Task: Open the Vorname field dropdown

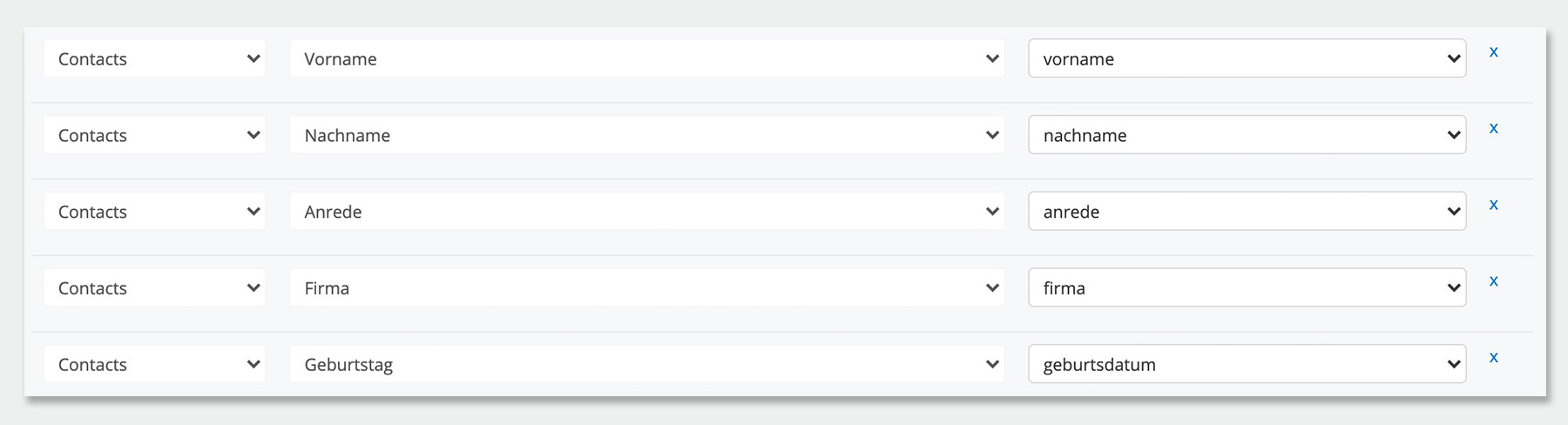Action: [646, 58]
